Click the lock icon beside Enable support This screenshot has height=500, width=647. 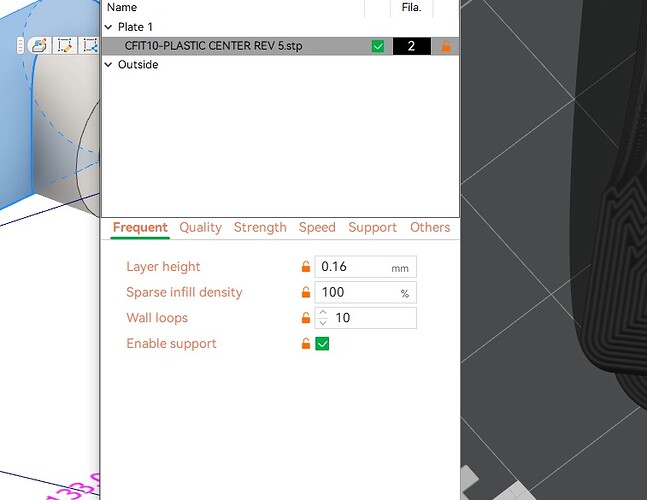pos(306,344)
